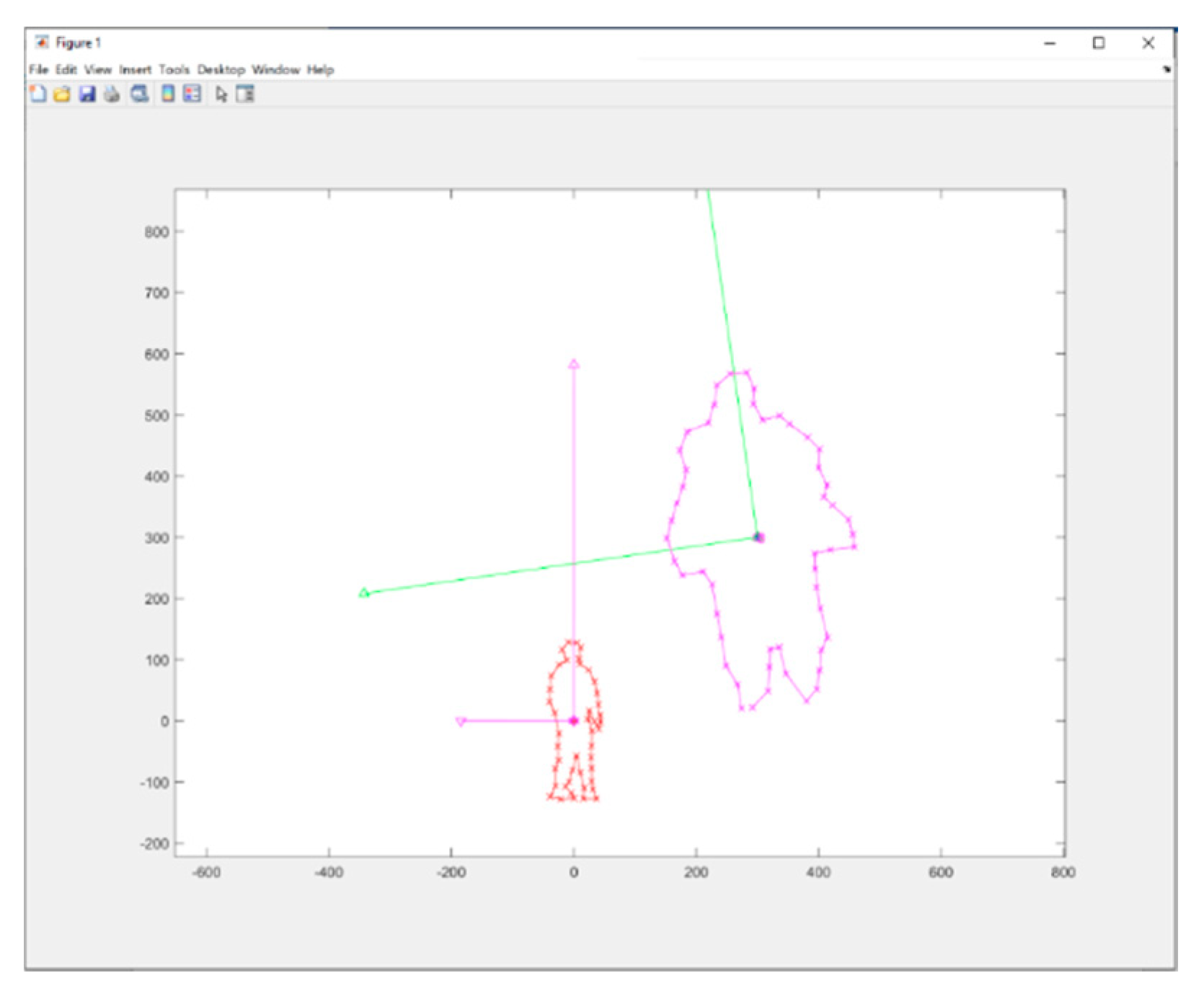This screenshot has width=1204, height=994.
Task: Expand the View menu
Action: click(98, 69)
